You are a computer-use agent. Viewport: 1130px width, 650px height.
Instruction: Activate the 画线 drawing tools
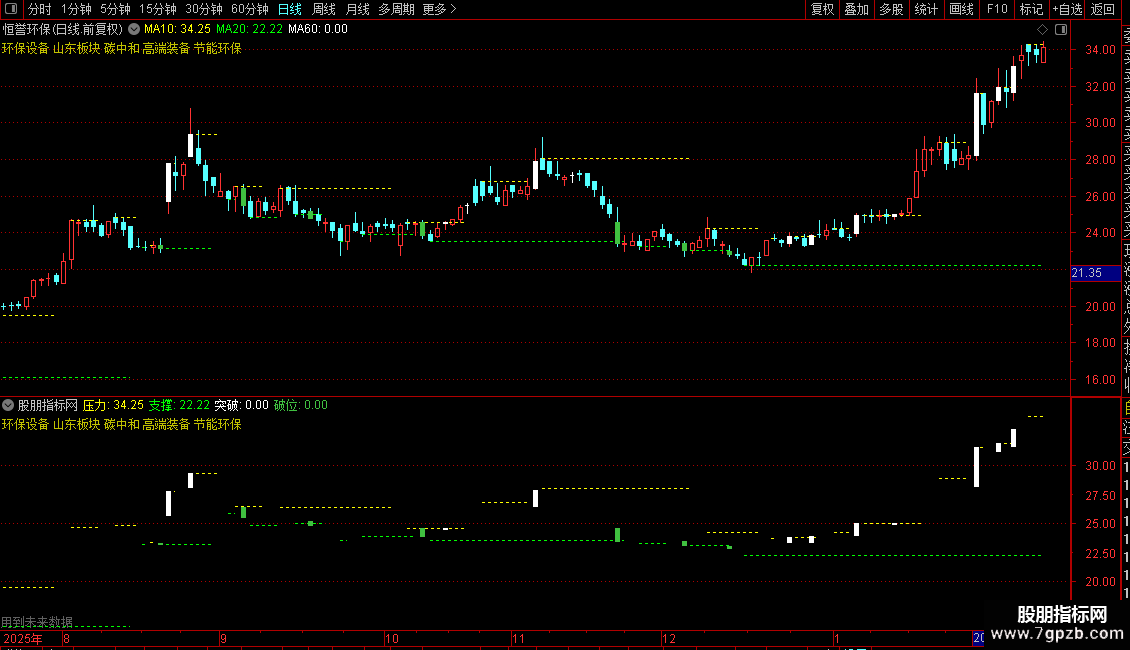961,9
